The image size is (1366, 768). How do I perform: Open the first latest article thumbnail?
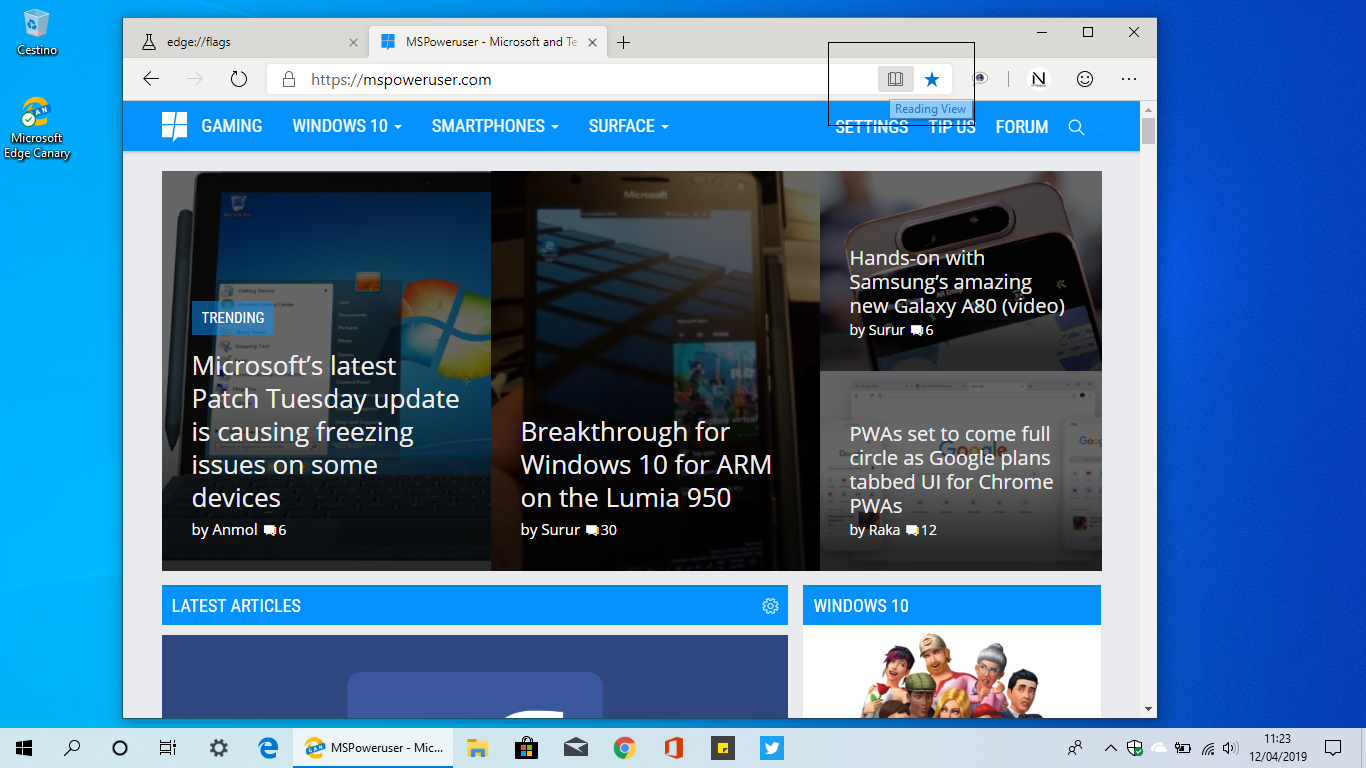pos(474,676)
